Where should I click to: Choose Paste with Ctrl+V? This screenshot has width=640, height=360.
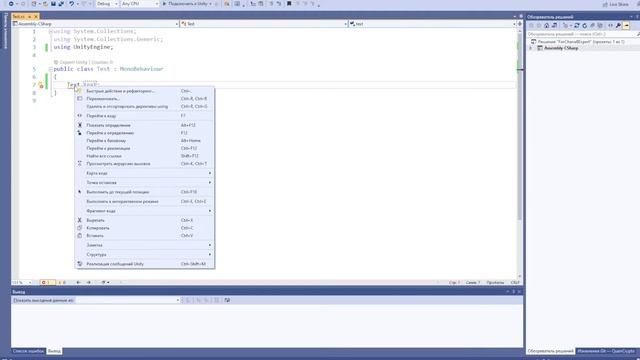coord(144,236)
